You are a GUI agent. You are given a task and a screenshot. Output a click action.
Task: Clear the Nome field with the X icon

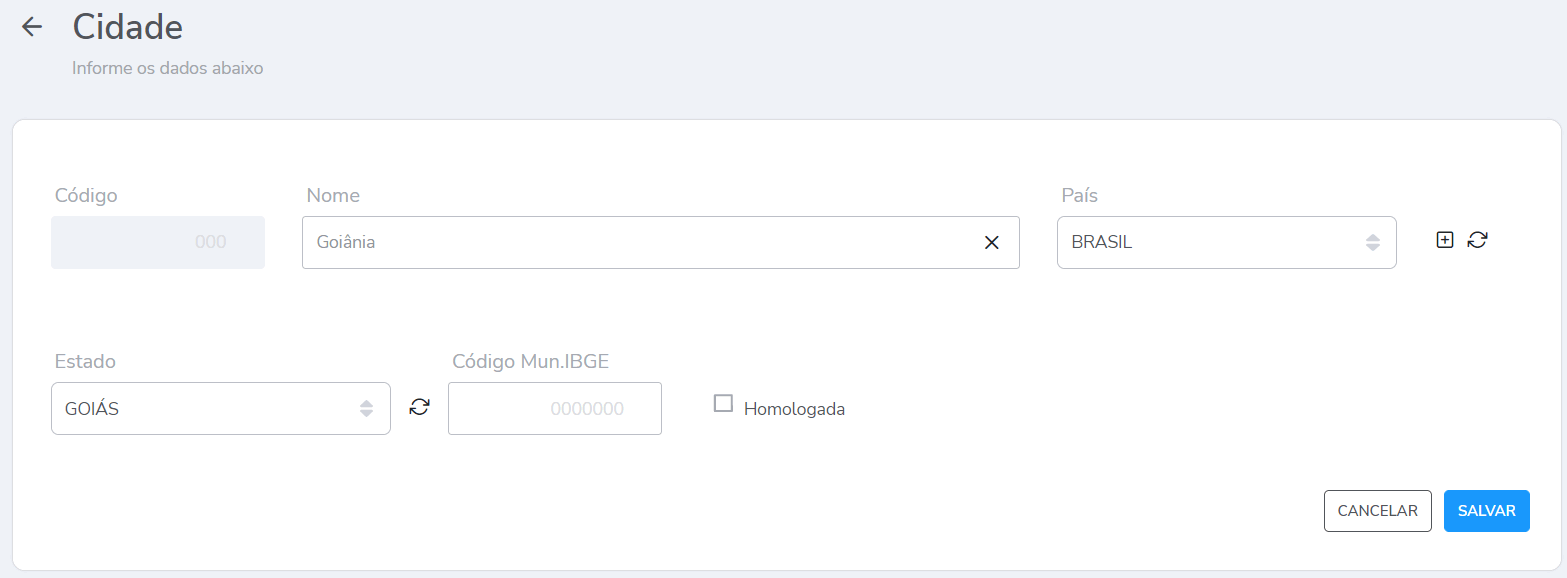991,242
